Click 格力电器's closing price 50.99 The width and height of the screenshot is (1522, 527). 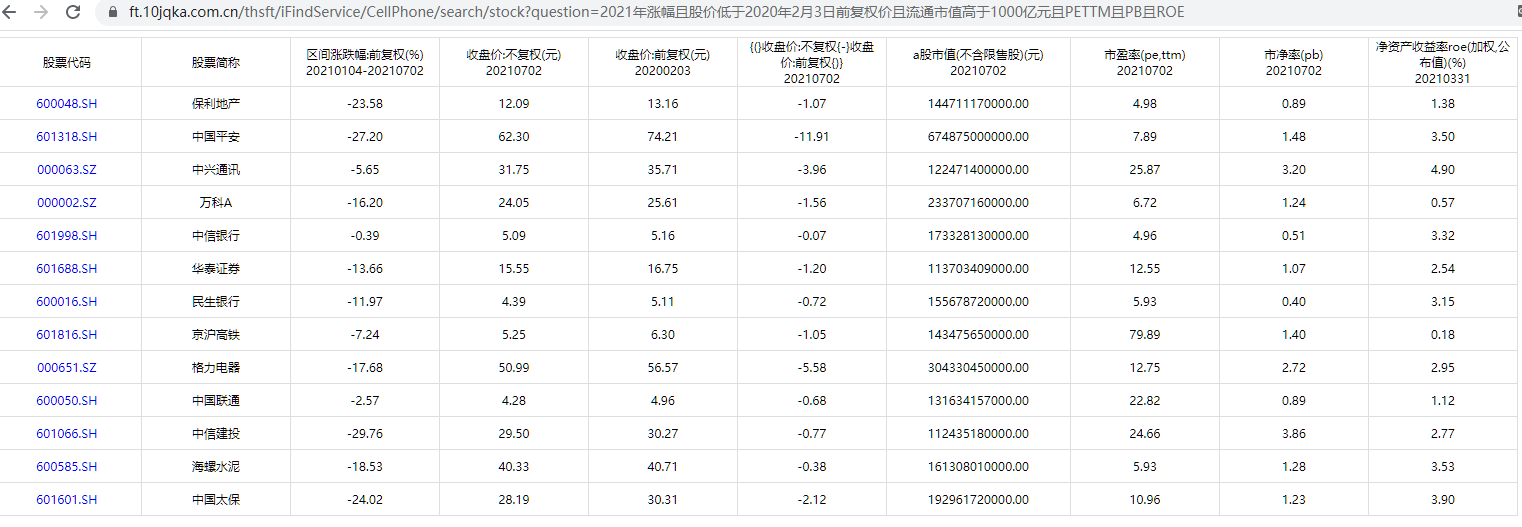point(514,368)
